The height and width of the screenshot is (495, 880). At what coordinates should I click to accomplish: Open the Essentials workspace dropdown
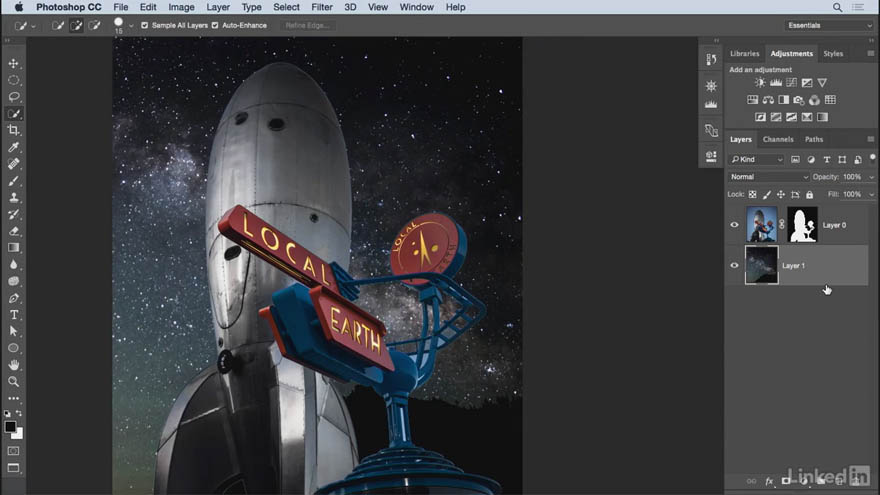click(x=829, y=25)
